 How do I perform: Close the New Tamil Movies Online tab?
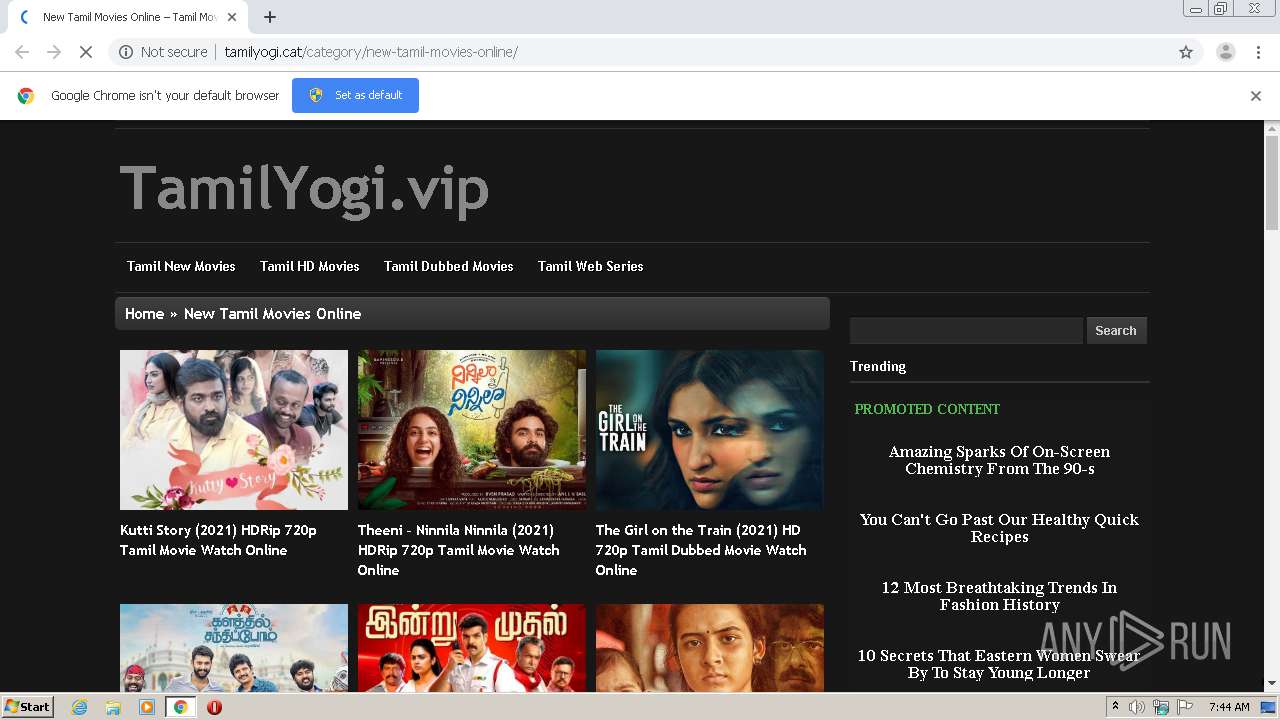pos(232,17)
